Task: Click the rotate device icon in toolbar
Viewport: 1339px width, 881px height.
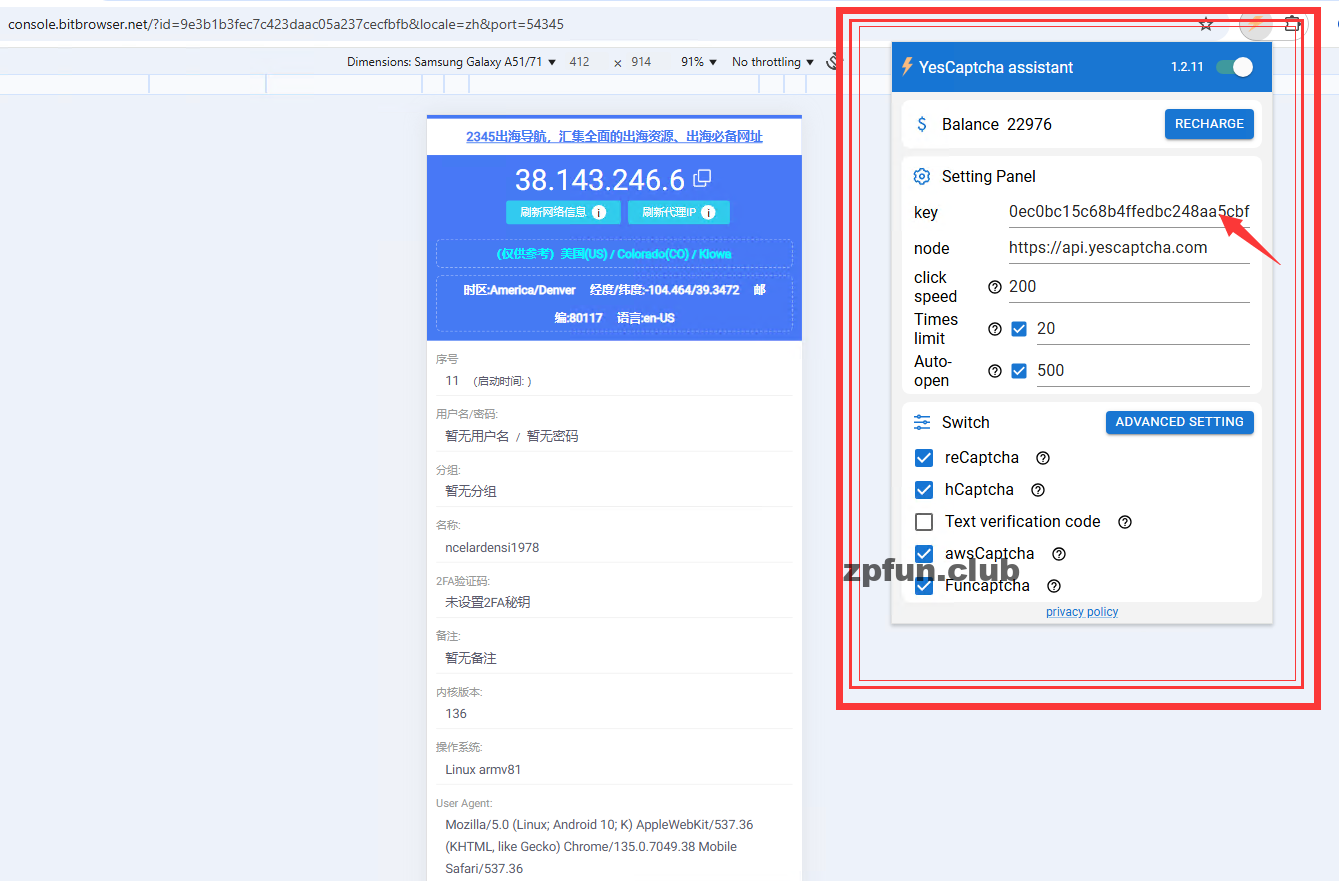Action: click(833, 62)
